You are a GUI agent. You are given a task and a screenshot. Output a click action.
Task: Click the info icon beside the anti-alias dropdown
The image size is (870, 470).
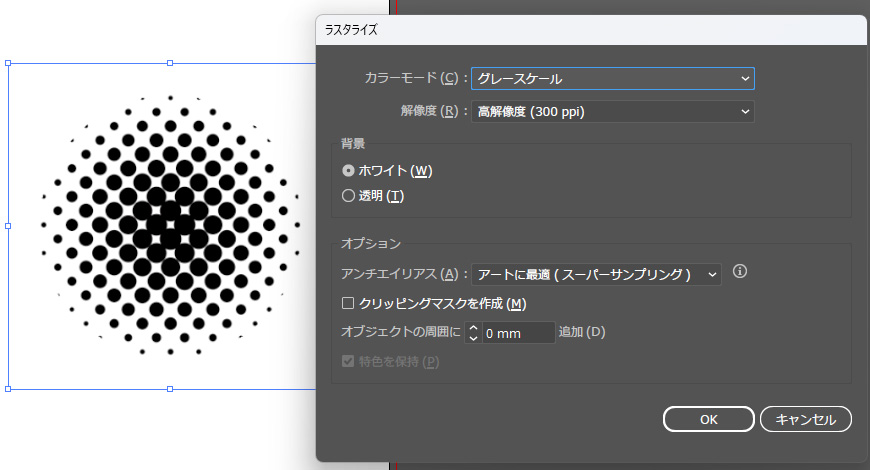(741, 272)
